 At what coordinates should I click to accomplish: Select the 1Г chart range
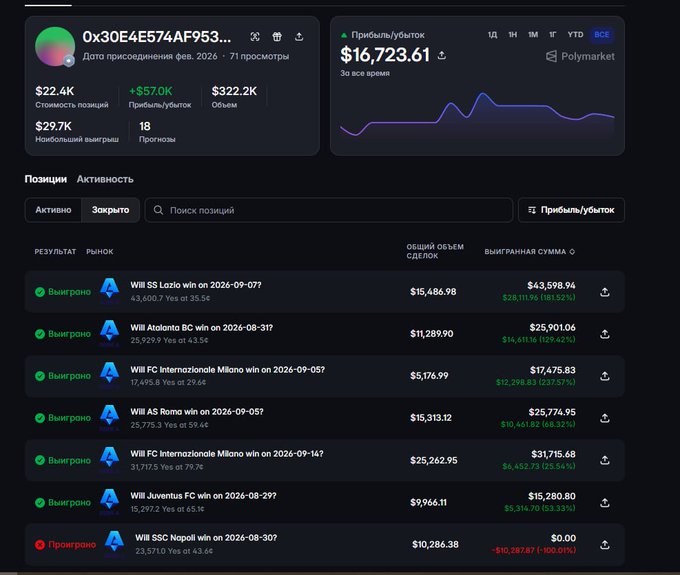(x=553, y=35)
